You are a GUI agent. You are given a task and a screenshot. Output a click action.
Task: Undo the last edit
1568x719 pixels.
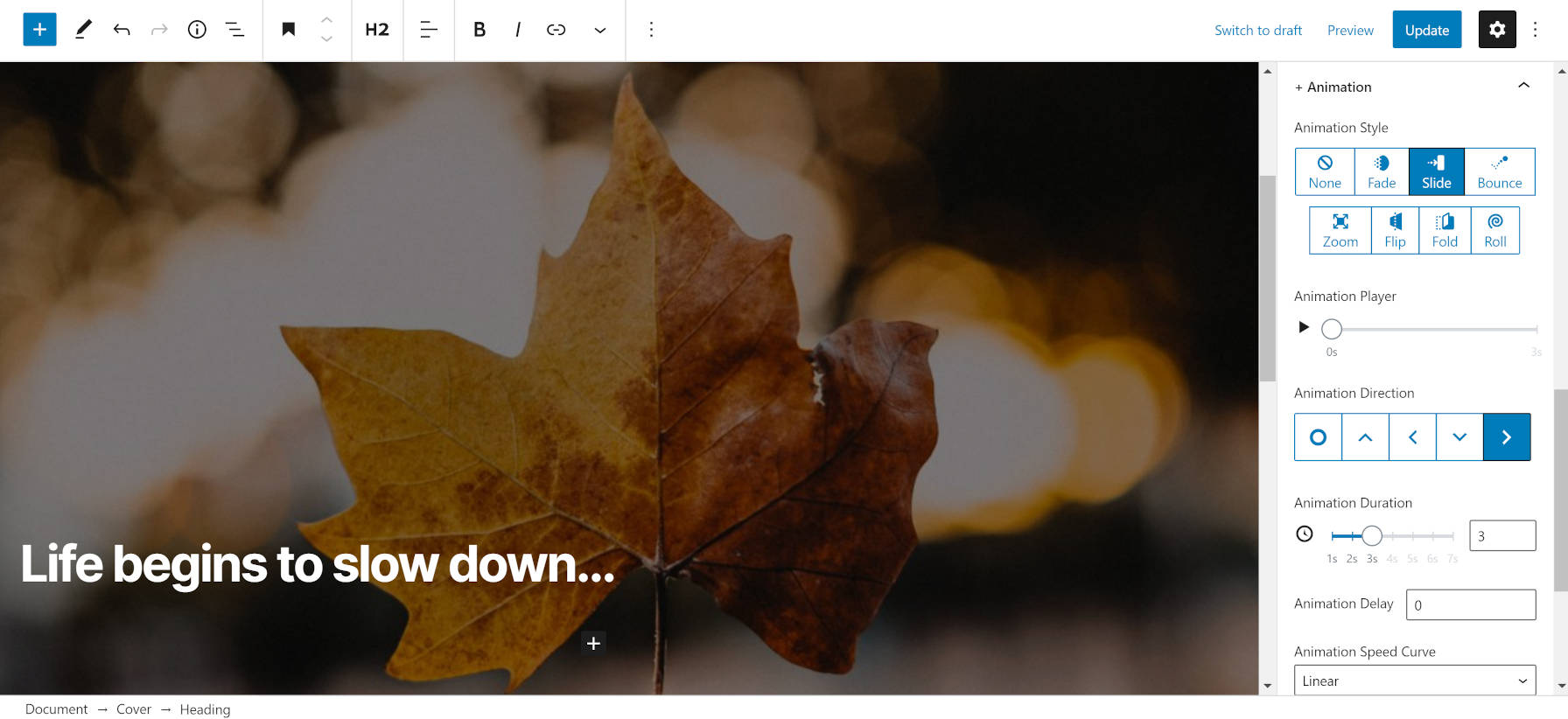coord(122,30)
